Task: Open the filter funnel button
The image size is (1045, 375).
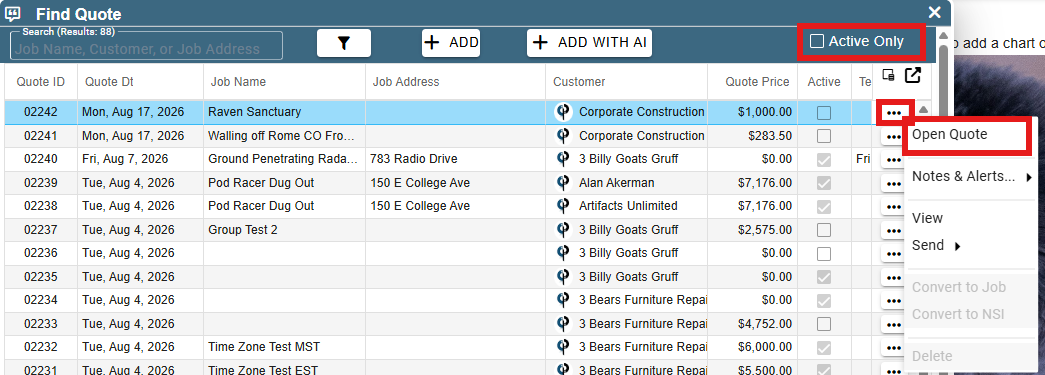Action: [344, 43]
